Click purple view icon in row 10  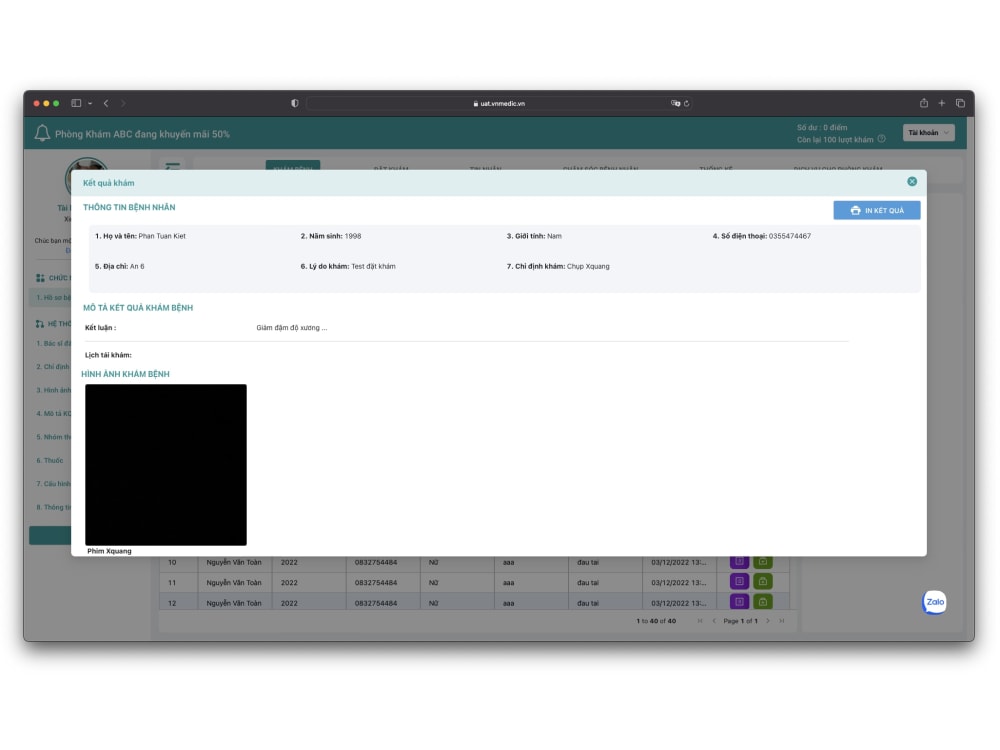click(739, 562)
